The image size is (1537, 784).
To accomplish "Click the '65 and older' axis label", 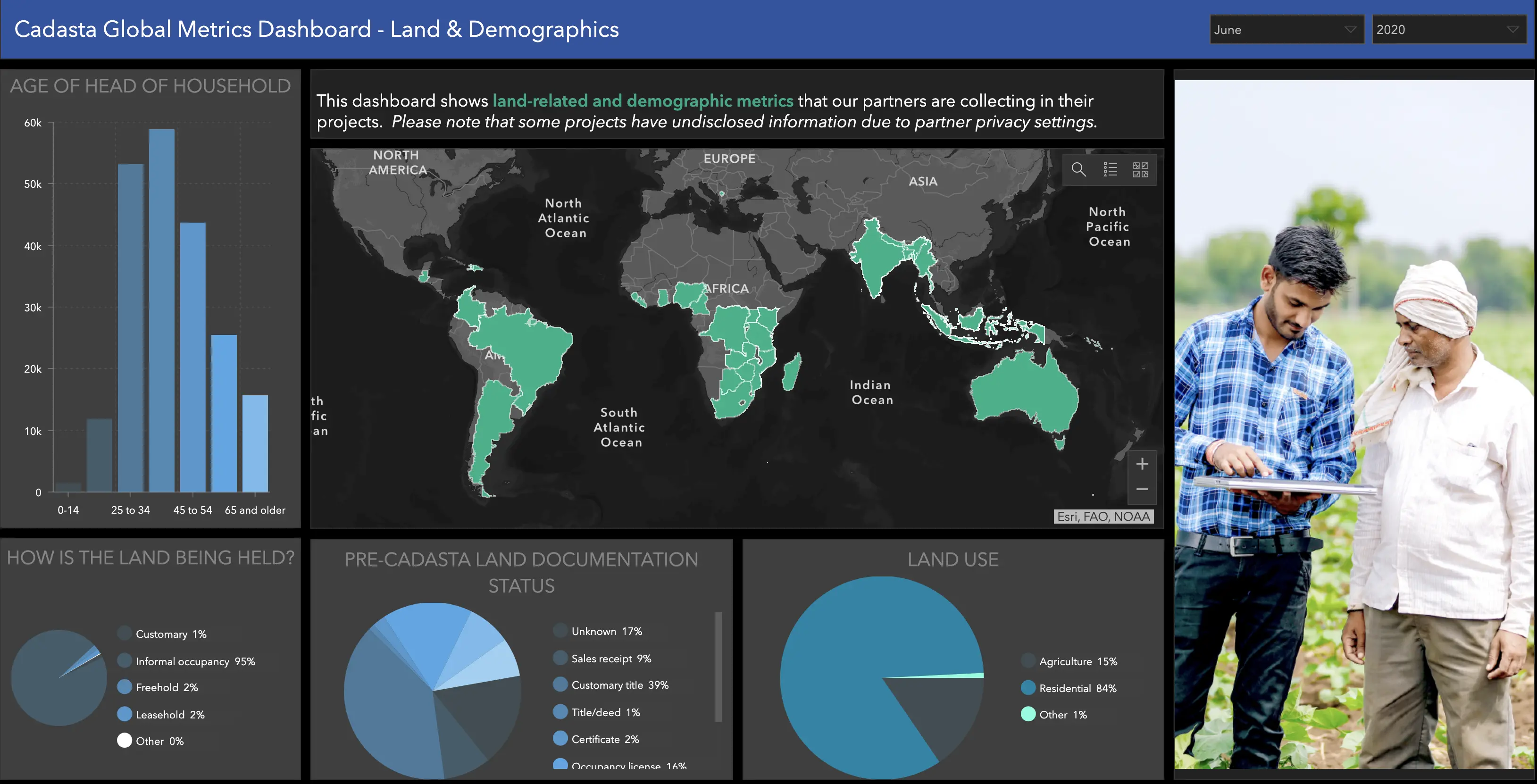I will 255,510.
